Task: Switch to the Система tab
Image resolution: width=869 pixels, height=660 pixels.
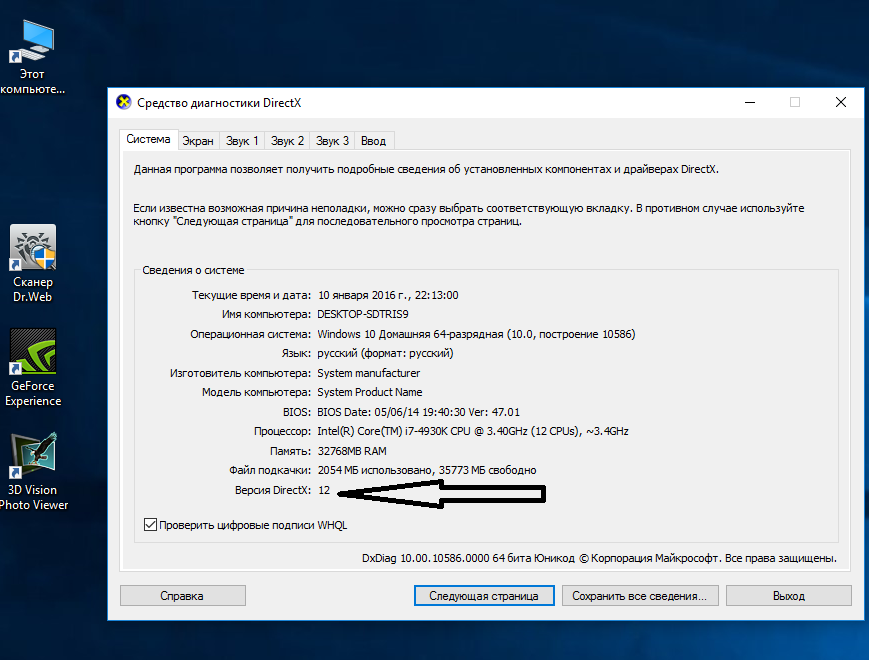Action: 148,140
